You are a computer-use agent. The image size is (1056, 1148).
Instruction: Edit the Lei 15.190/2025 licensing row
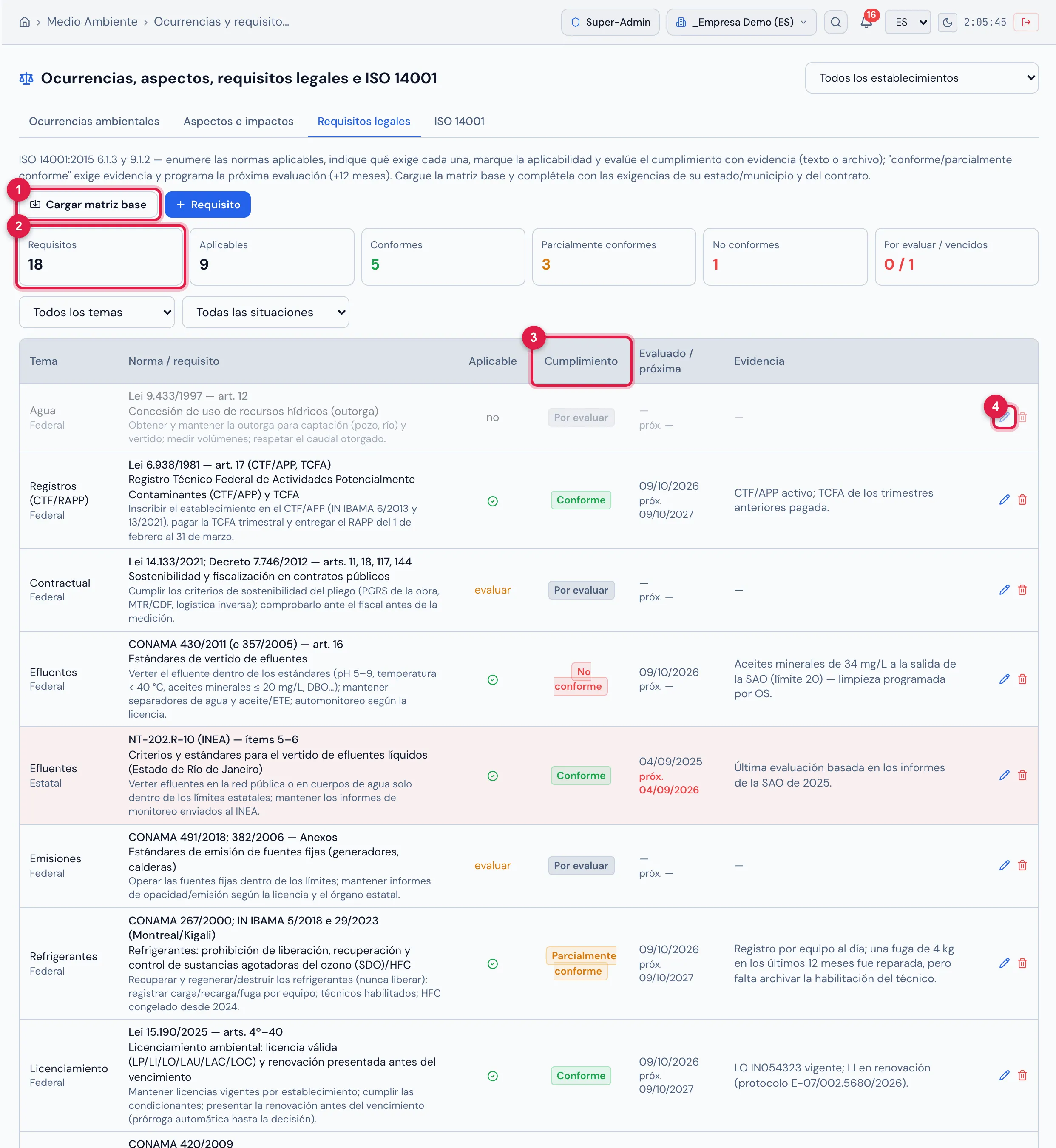(x=1004, y=1075)
